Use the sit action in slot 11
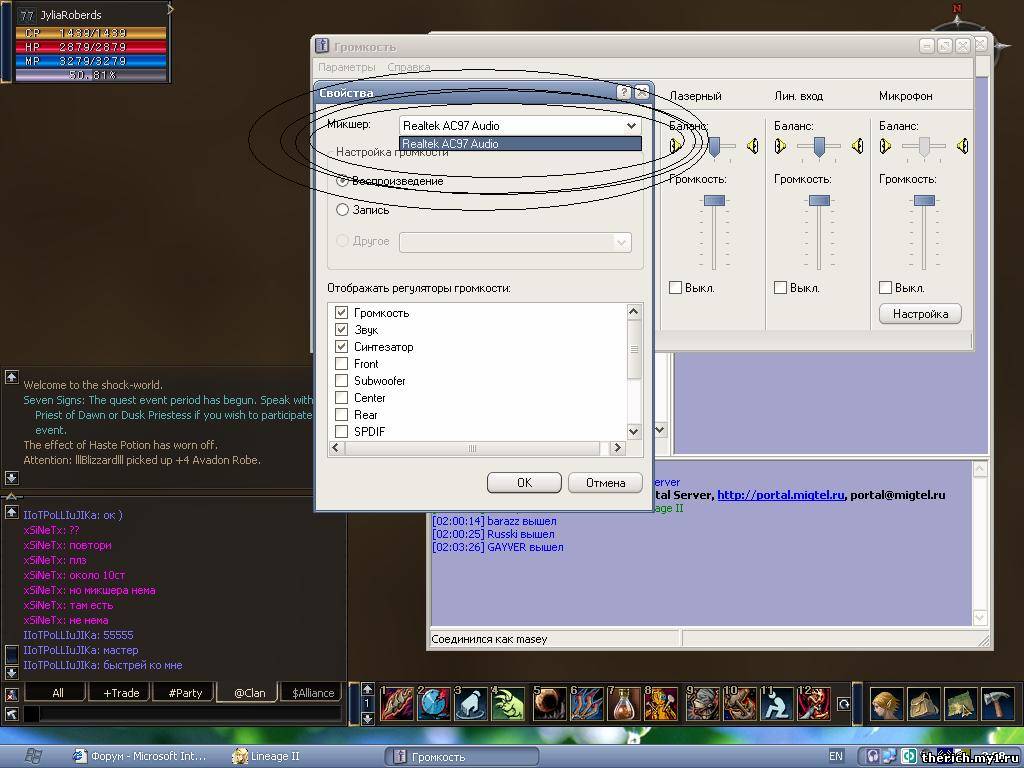1024x768 pixels. pos(777,704)
